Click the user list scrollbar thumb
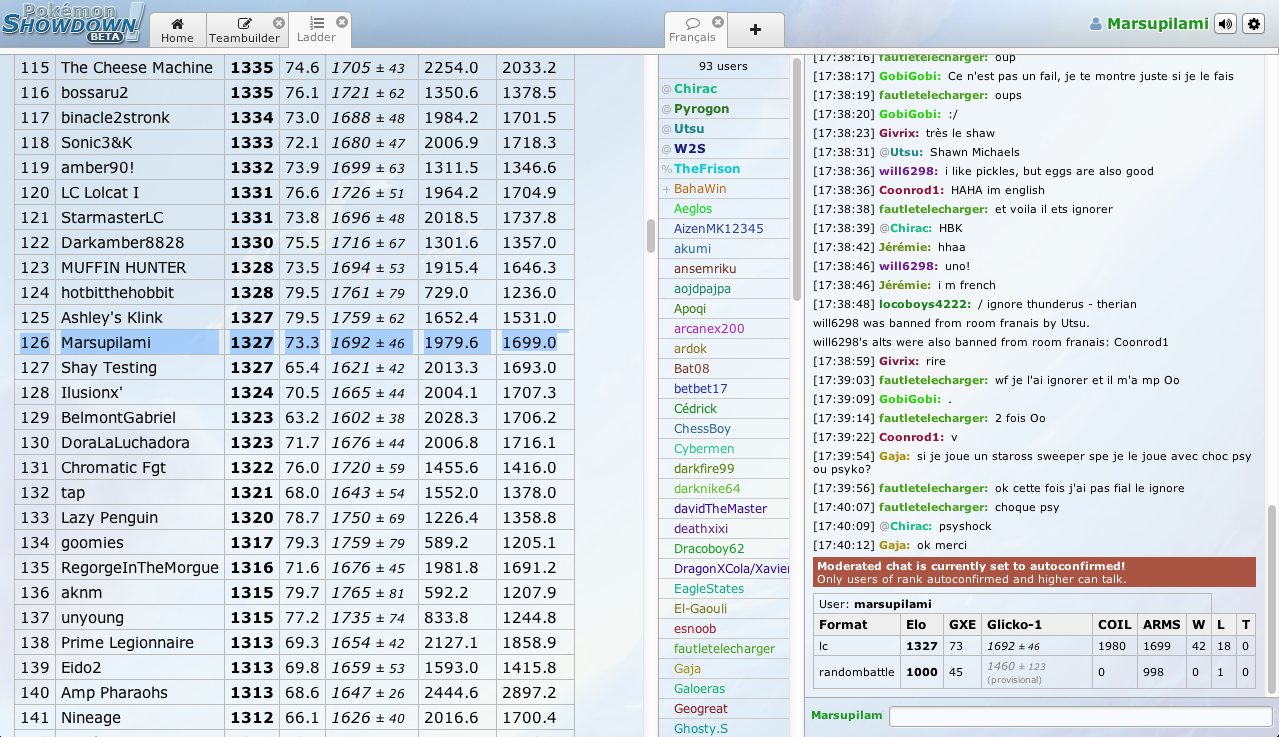Screen dimensions: 1279x737 click(797, 180)
